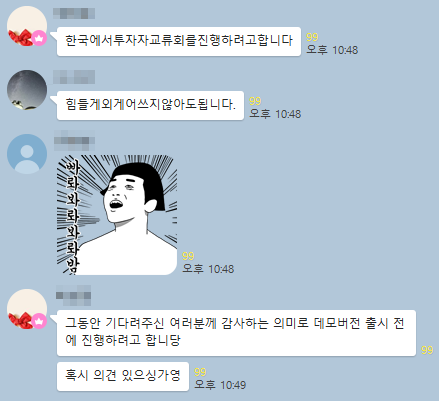Select the message starting 그동안 기다려주신 여러분께
This screenshot has width=439, height=401.
236,333
